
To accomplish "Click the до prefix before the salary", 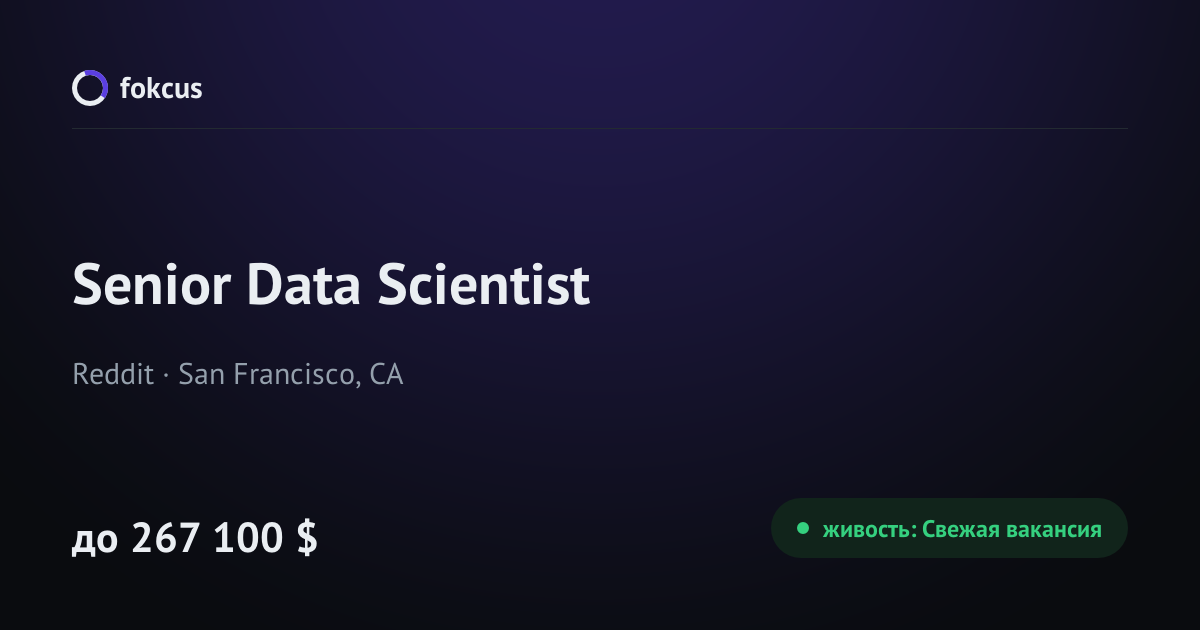I will pos(95,541).
